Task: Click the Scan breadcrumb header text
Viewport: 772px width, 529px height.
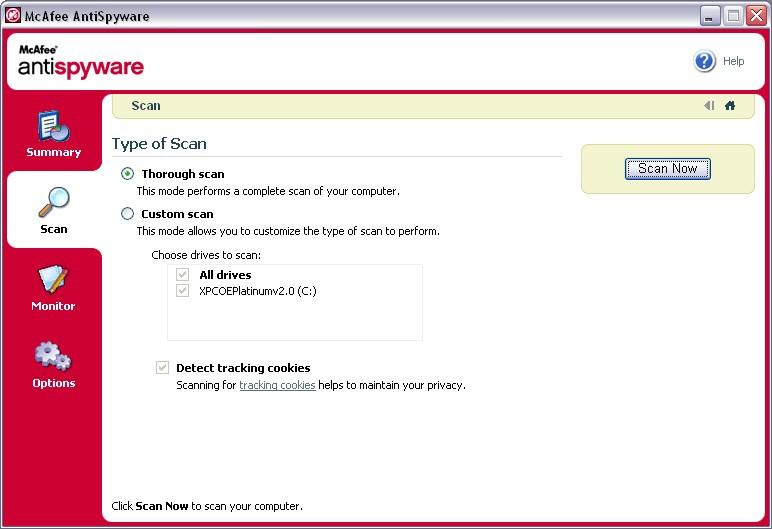Action: click(146, 105)
